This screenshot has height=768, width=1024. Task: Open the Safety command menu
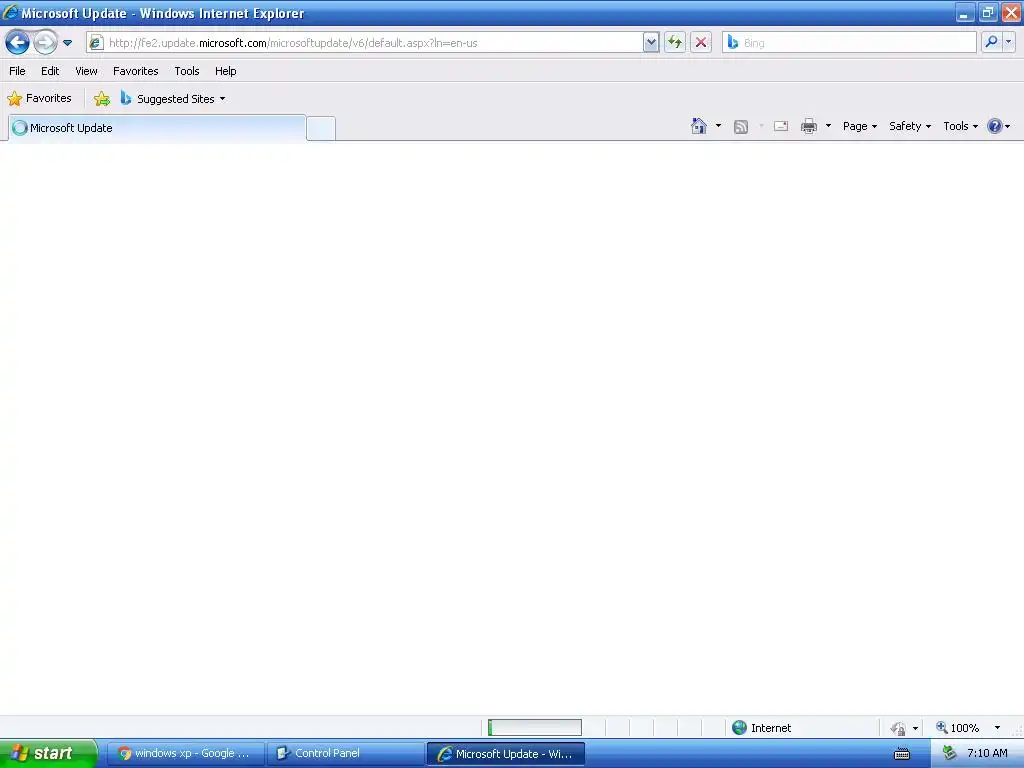(x=910, y=126)
